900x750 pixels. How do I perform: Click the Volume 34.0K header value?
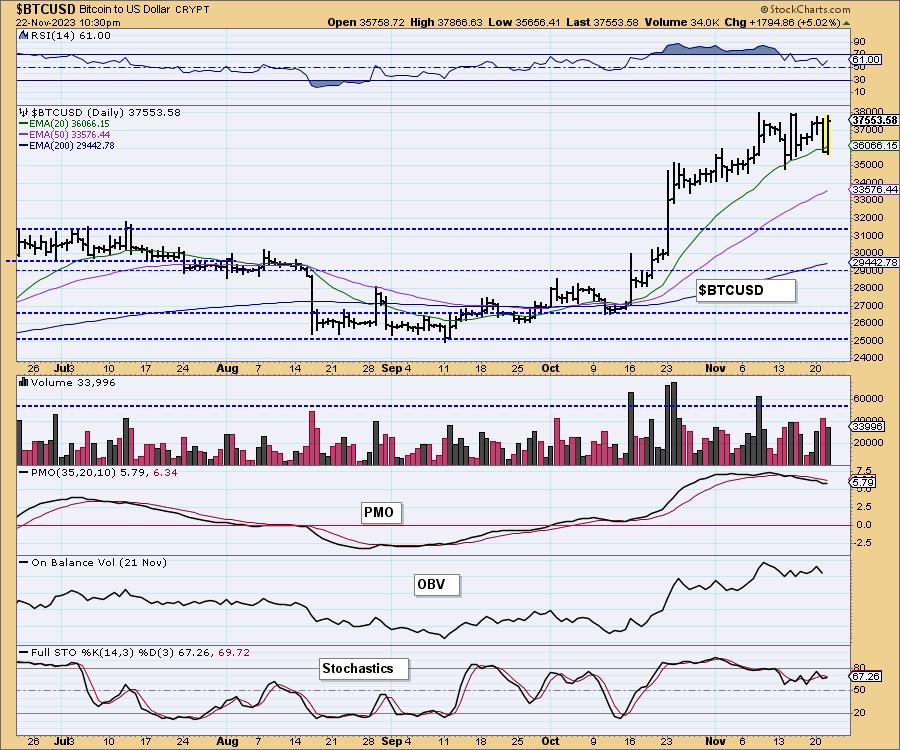(682, 22)
